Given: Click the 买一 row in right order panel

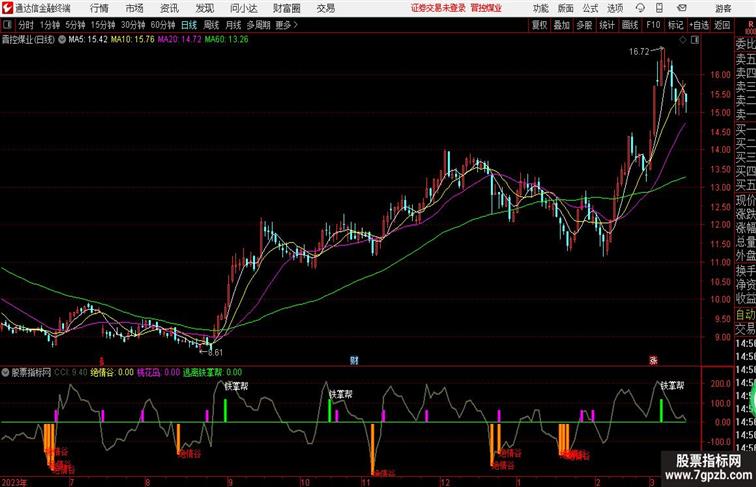Looking at the screenshot, I should point(745,130).
